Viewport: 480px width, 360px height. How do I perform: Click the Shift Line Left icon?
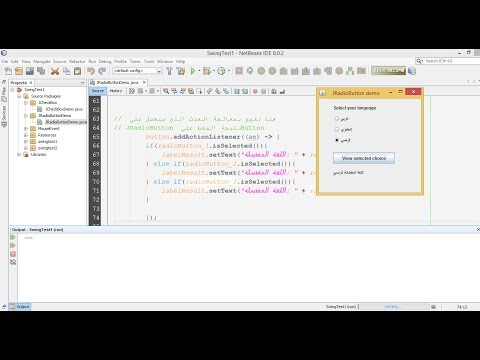(237, 91)
